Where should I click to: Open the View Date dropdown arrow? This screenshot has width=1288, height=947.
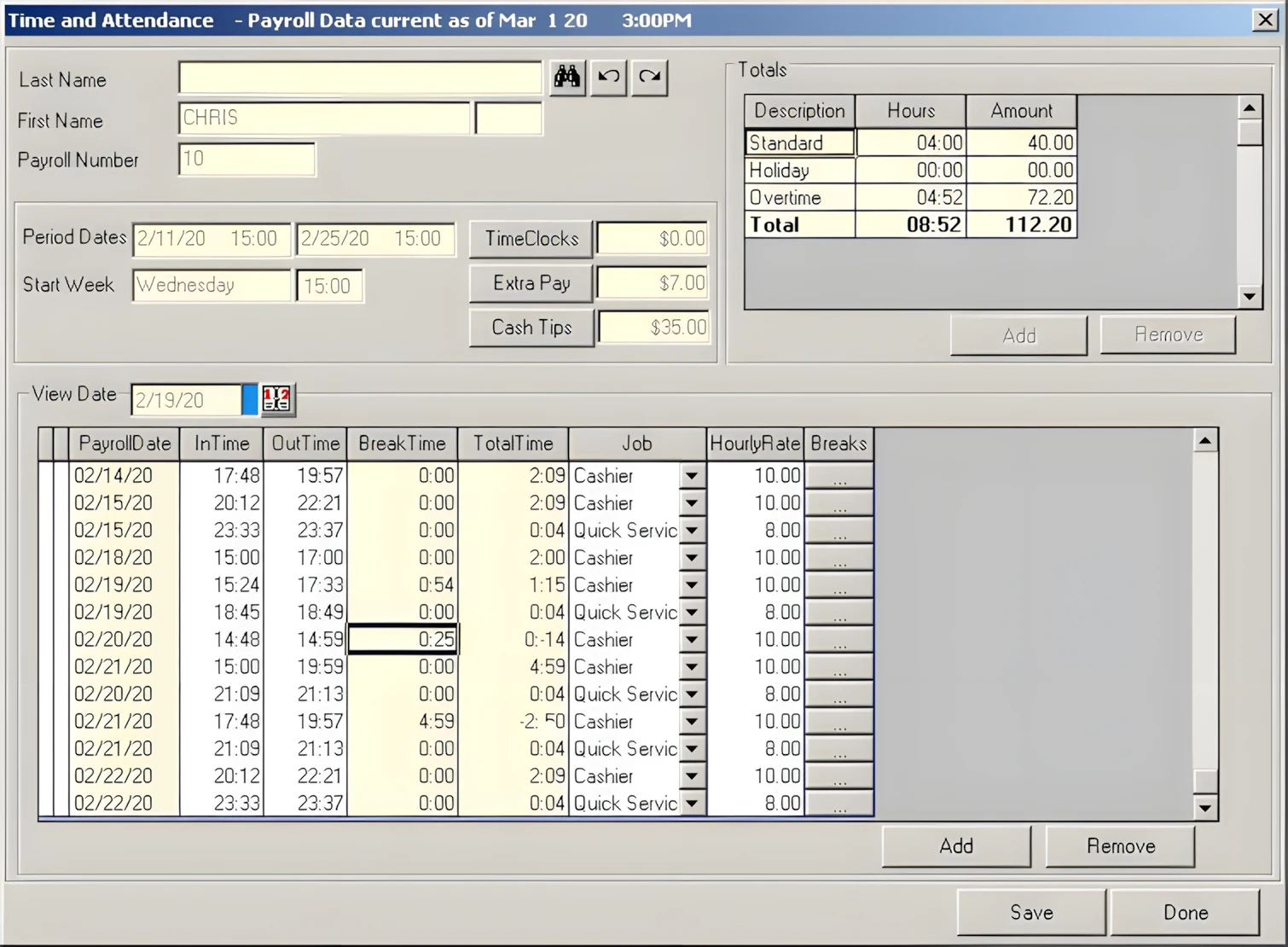[x=249, y=399]
